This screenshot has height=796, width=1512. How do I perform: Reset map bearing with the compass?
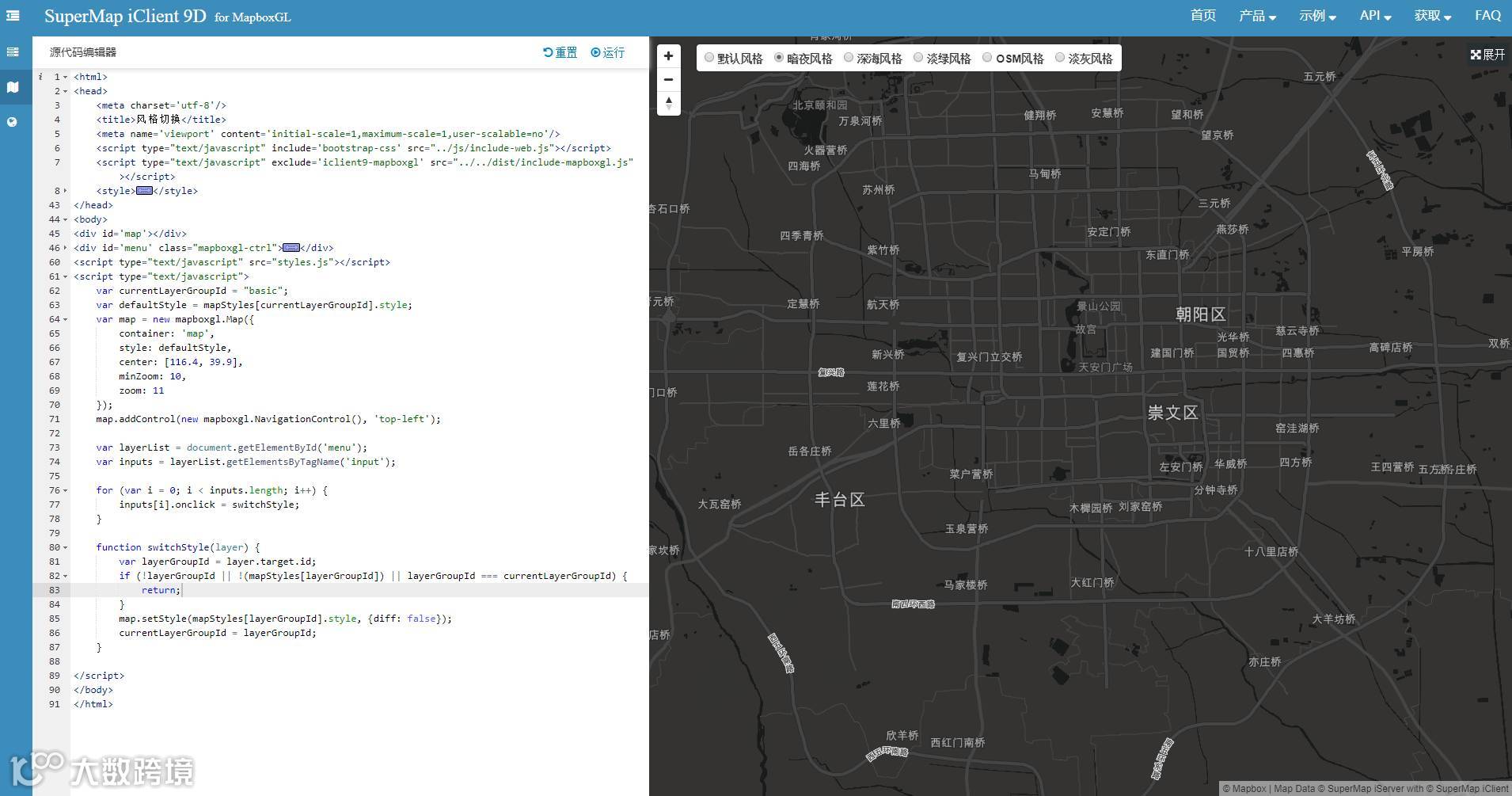(669, 103)
